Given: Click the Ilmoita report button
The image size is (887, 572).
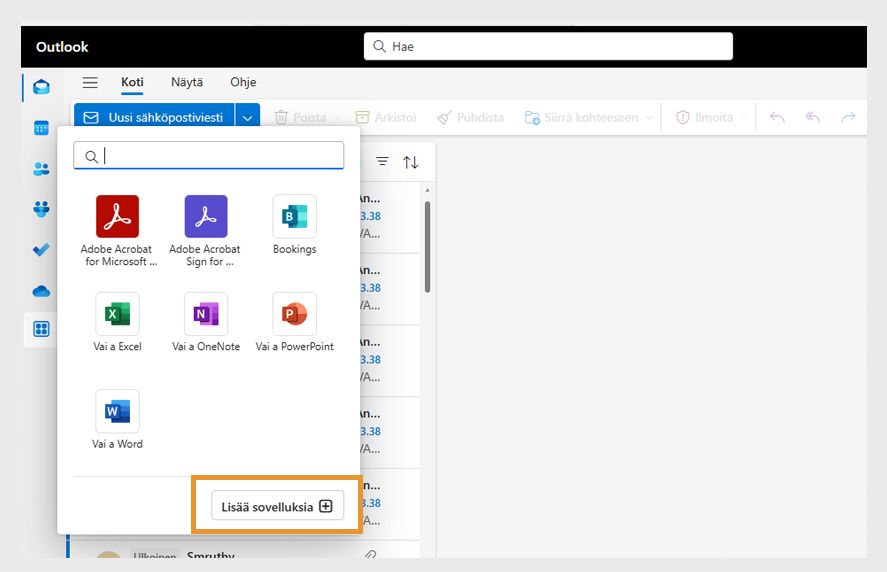Looking at the screenshot, I should coord(704,117).
